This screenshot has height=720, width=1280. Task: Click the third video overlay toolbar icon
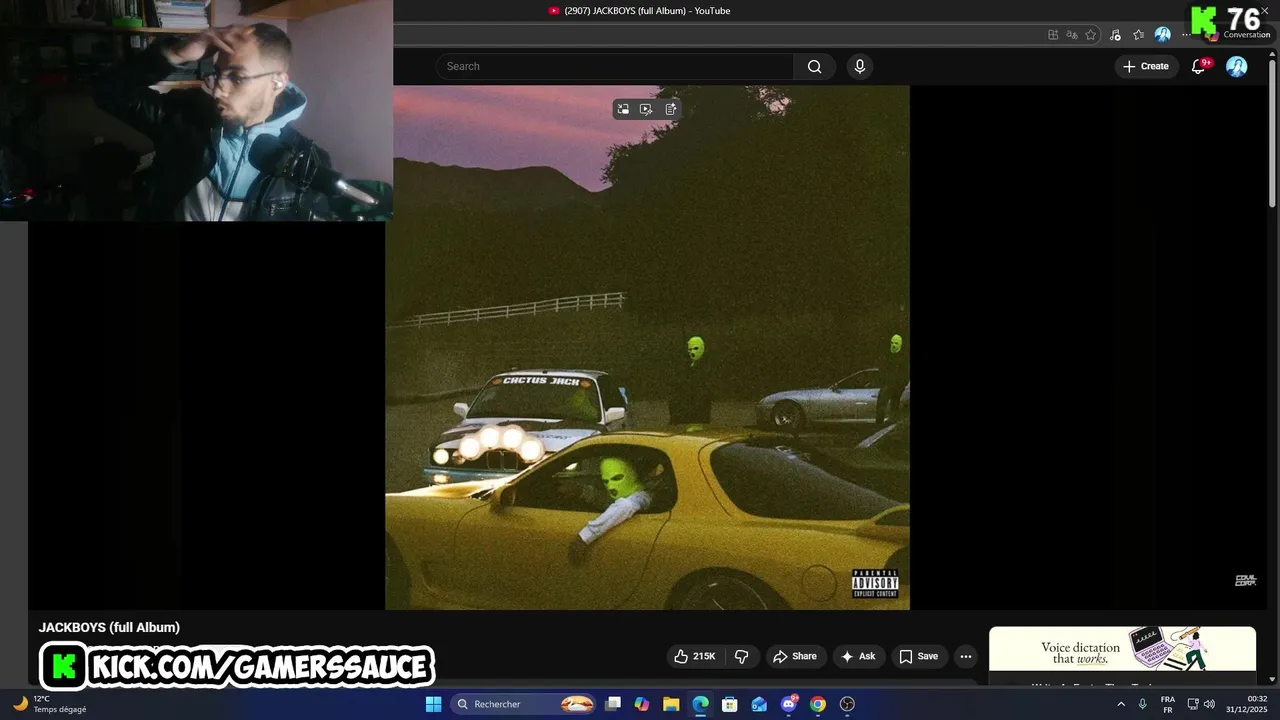[x=670, y=109]
